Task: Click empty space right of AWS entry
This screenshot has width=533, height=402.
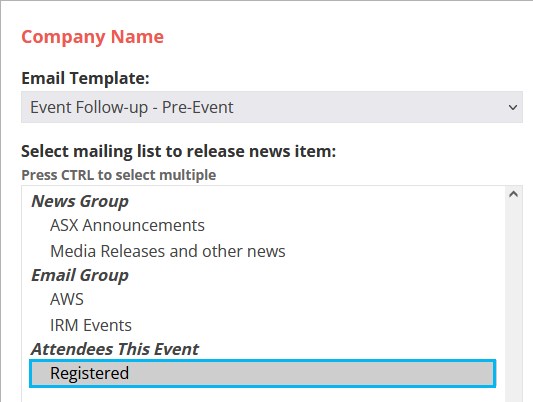Action: (292, 299)
